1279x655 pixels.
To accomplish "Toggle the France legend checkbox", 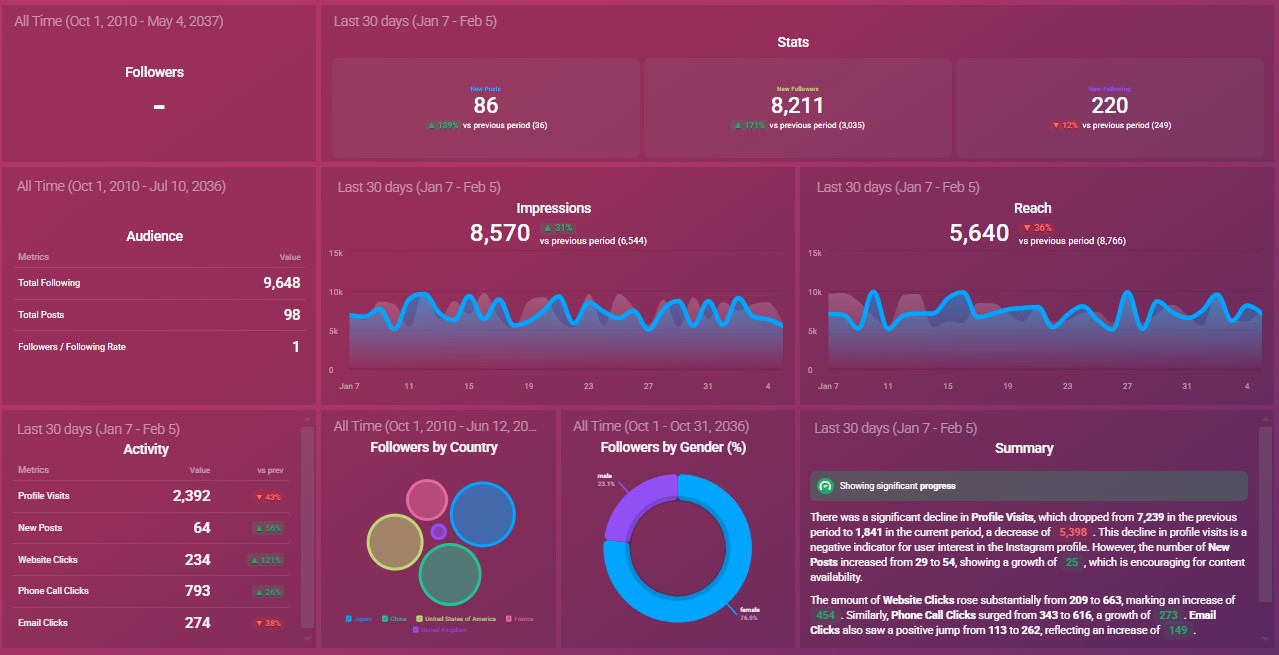I will [x=508, y=619].
